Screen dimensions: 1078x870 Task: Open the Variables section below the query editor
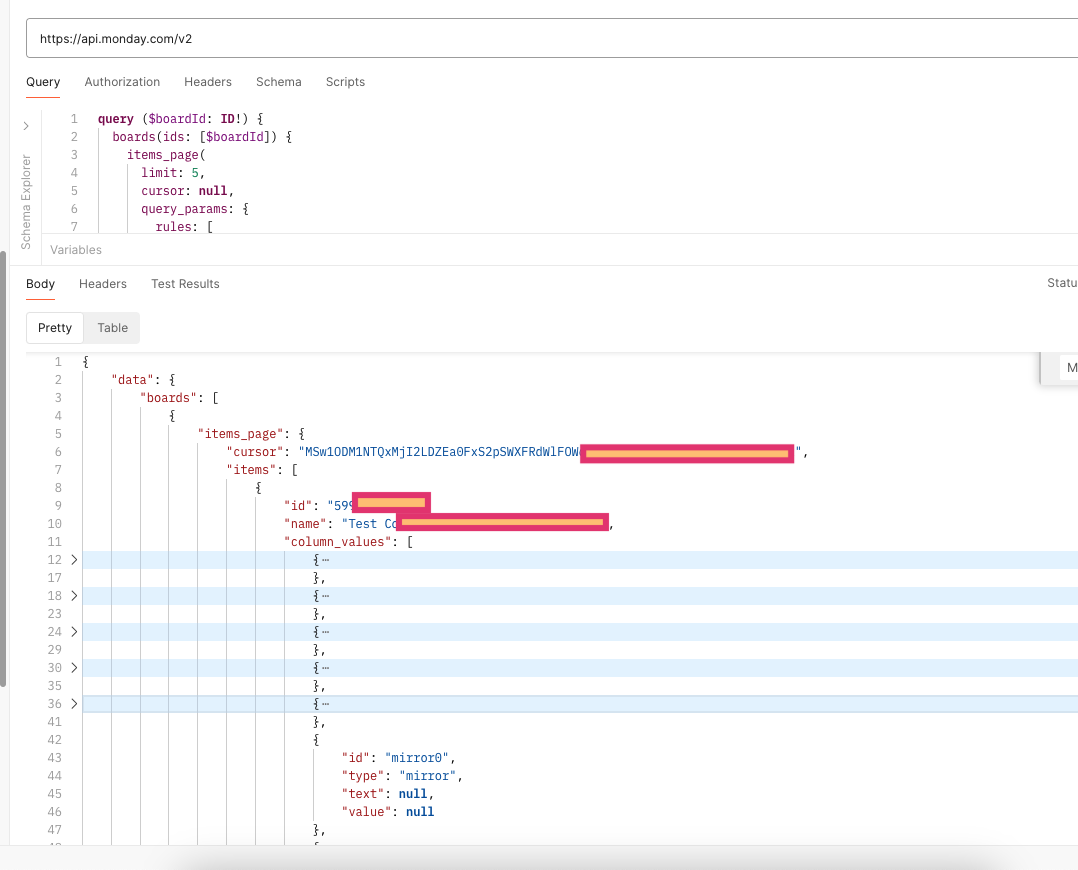click(76, 250)
